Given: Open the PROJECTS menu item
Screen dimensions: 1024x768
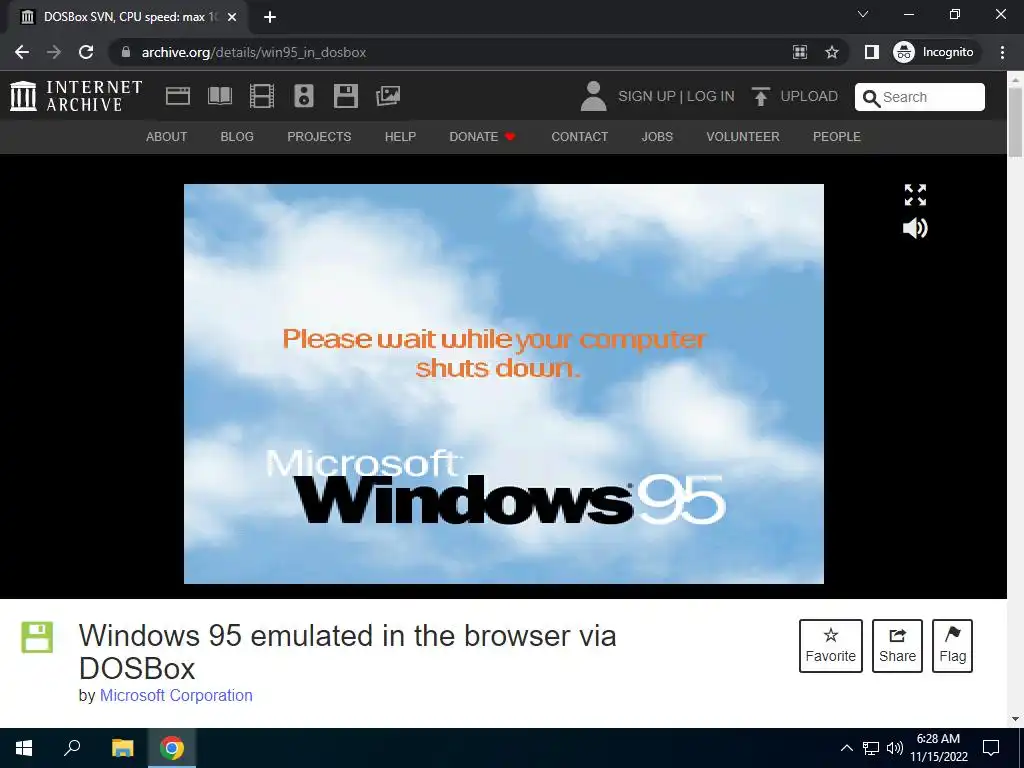Looking at the screenshot, I should tap(319, 136).
